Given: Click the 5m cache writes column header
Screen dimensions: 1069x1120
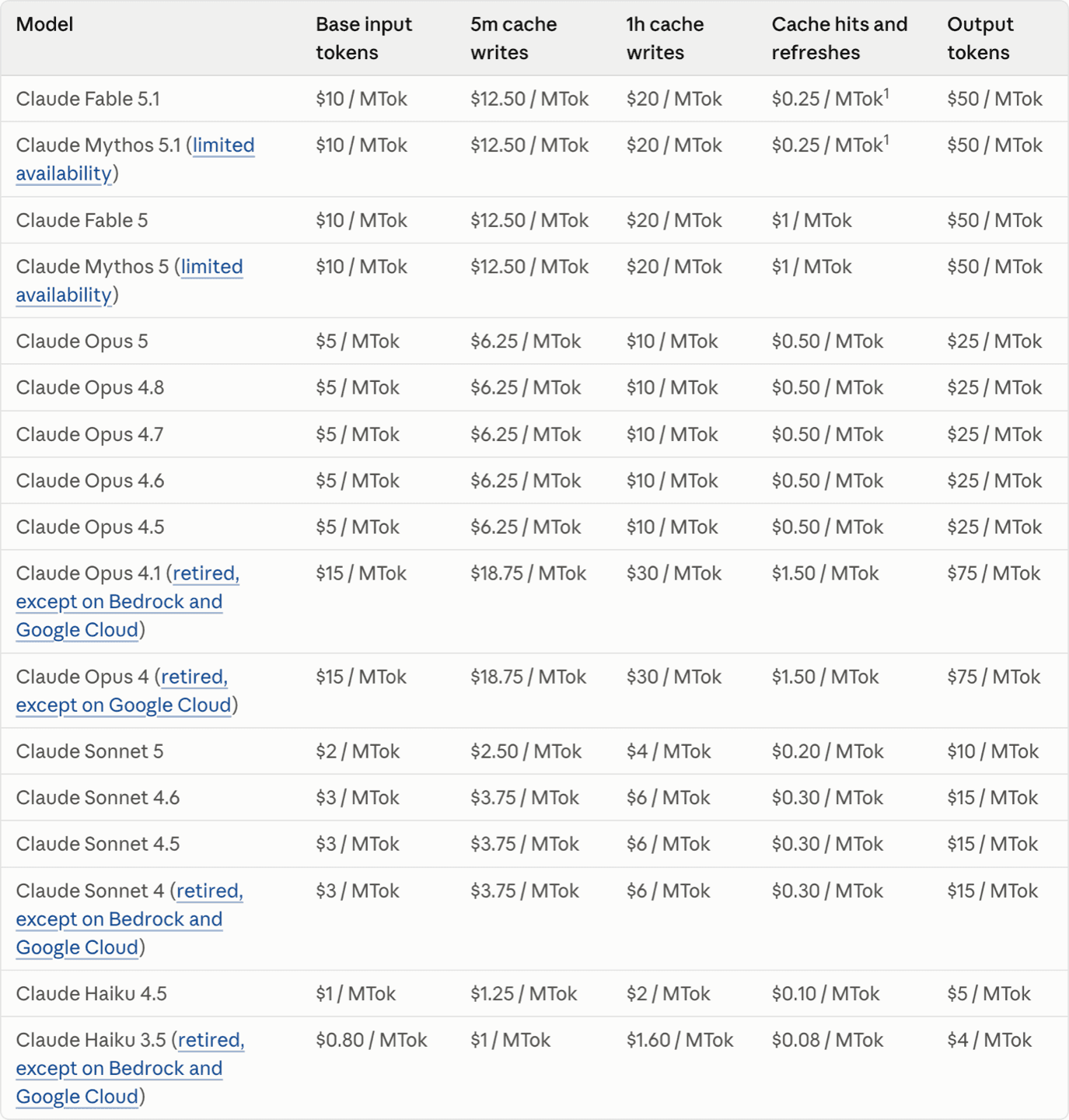Looking at the screenshot, I should pyautogui.click(x=513, y=38).
